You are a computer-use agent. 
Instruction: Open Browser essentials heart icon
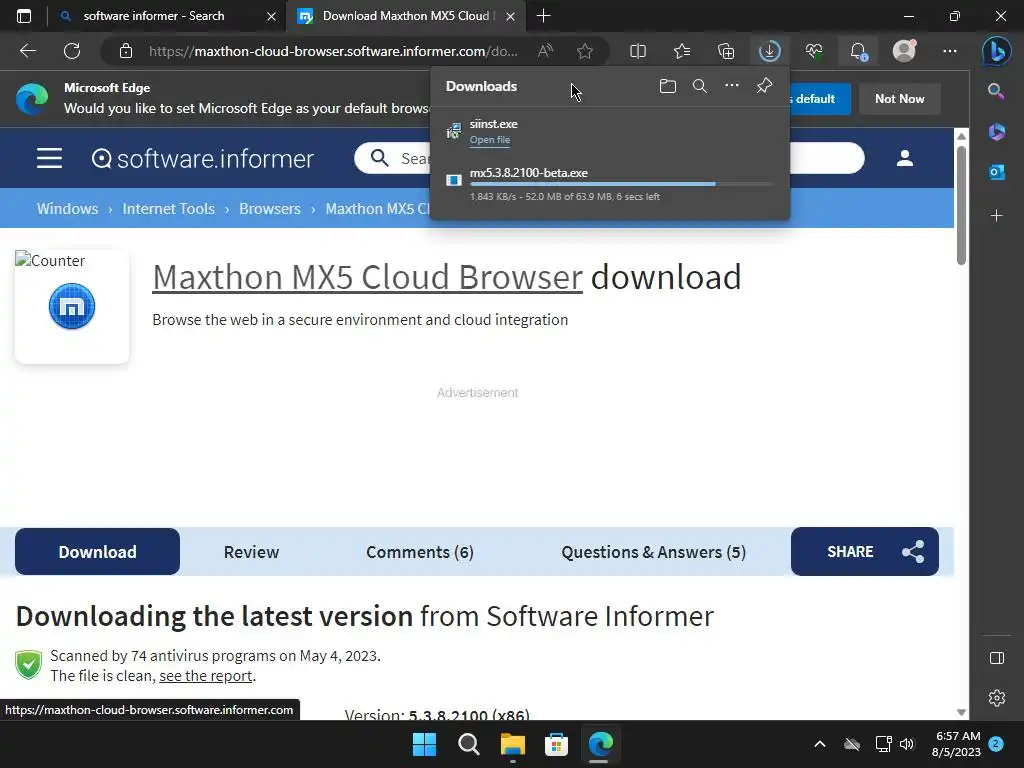pyautogui.click(x=814, y=51)
